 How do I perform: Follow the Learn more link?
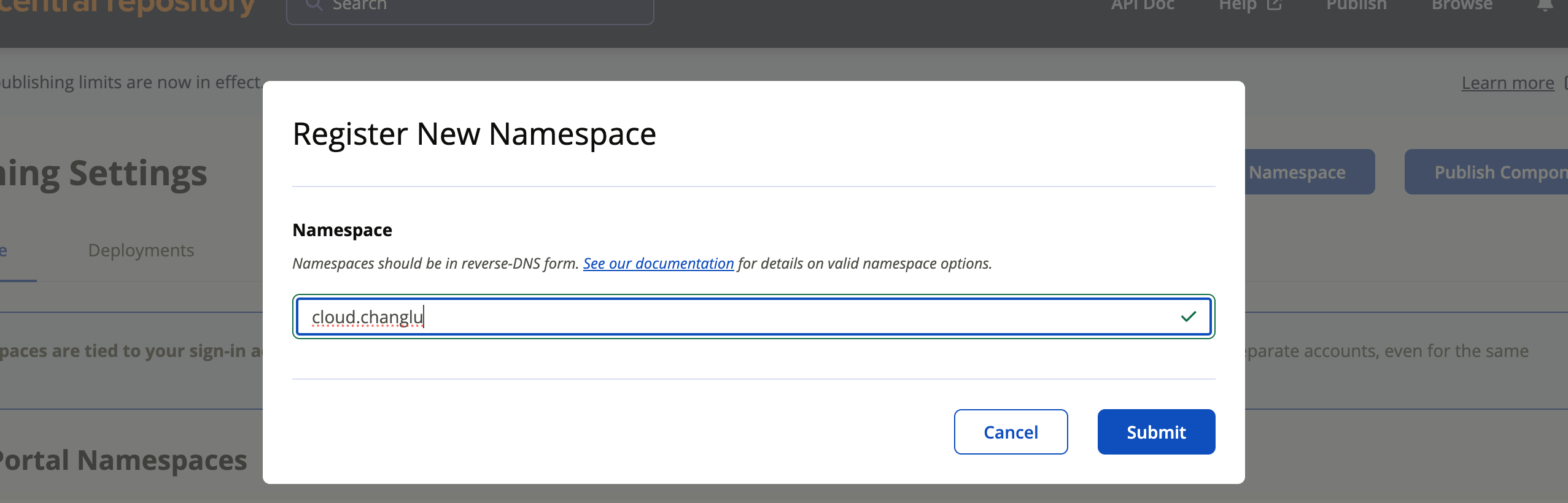click(x=1508, y=83)
